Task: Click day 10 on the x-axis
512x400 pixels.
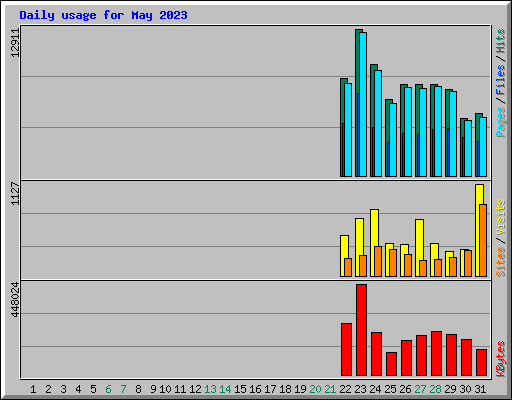Action: (165, 389)
